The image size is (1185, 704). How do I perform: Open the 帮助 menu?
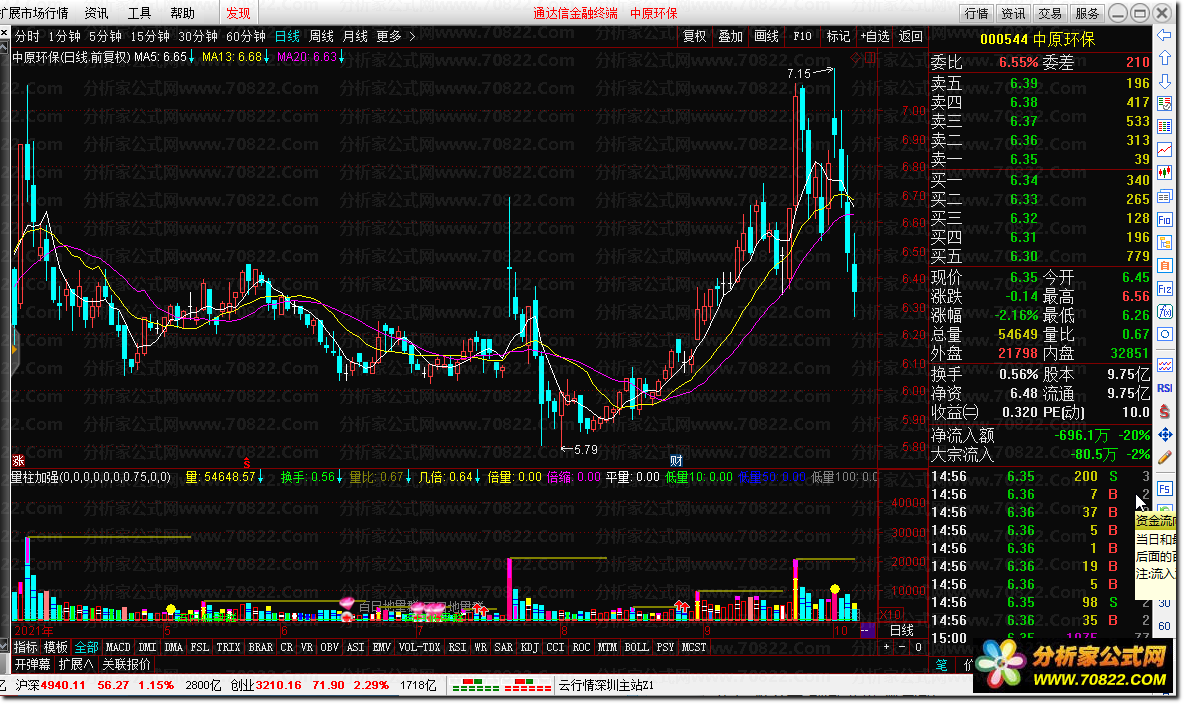[182, 13]
